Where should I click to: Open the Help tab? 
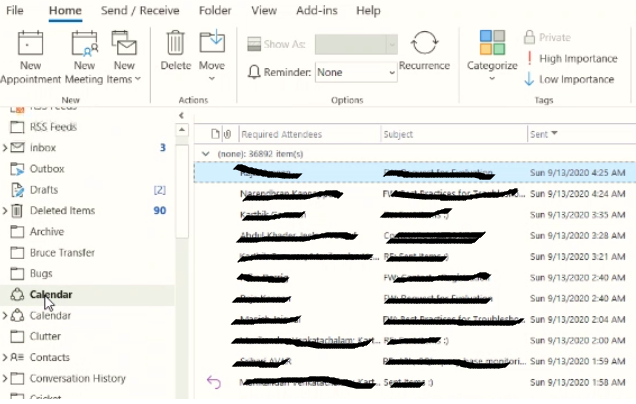point(368,10)
